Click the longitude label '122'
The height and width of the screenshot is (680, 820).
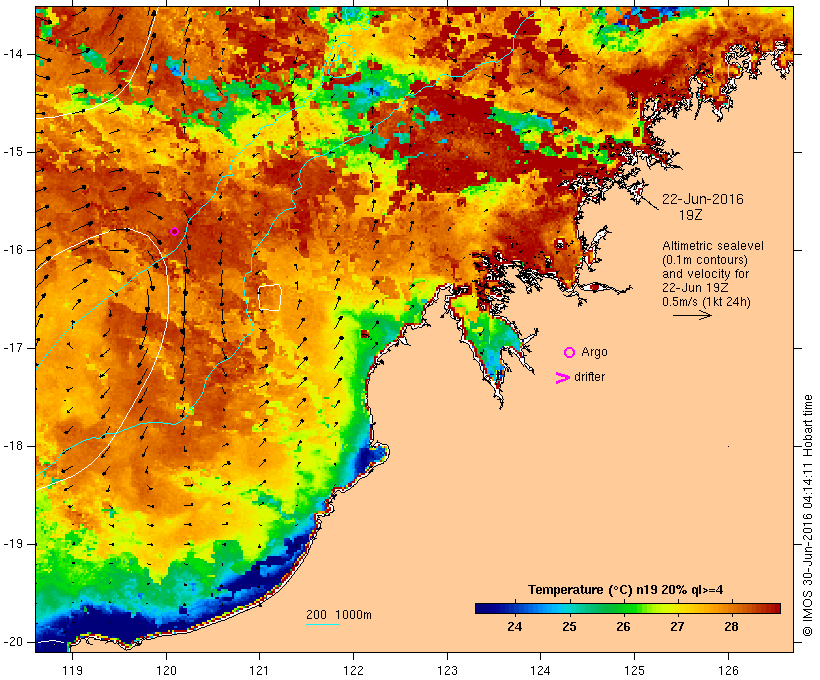click(354, 671)
